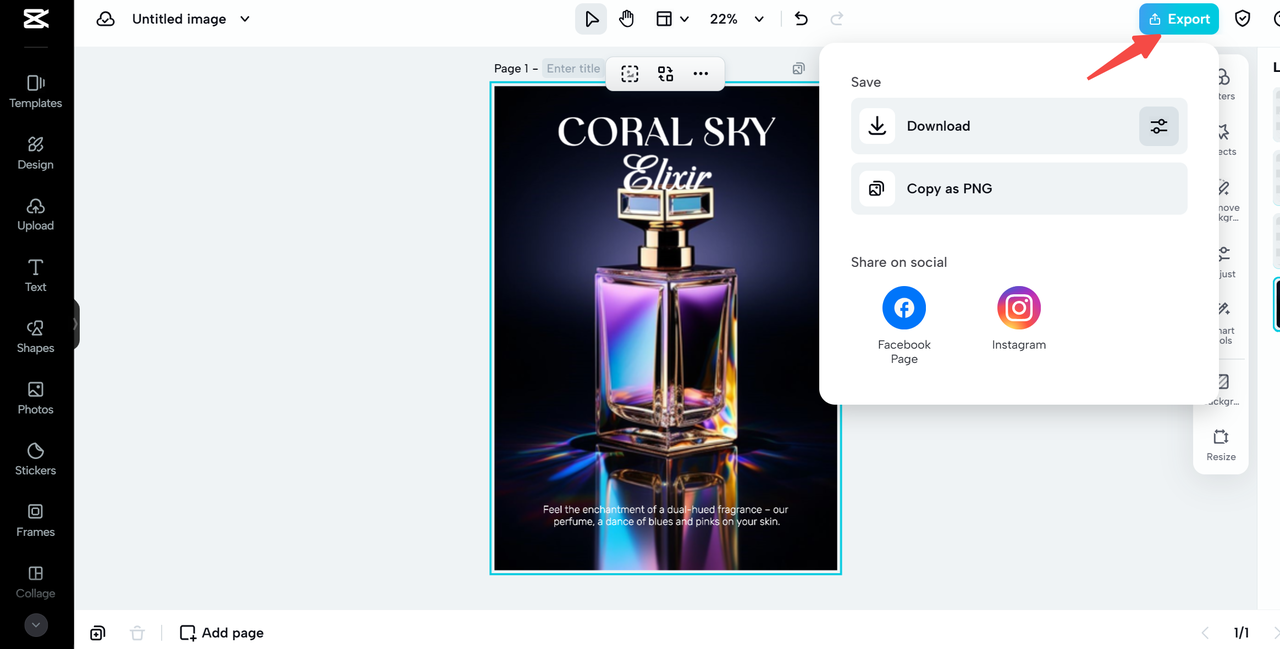
Task: Click the 1/1 page indicator
Action: (x=1241, y=633)
